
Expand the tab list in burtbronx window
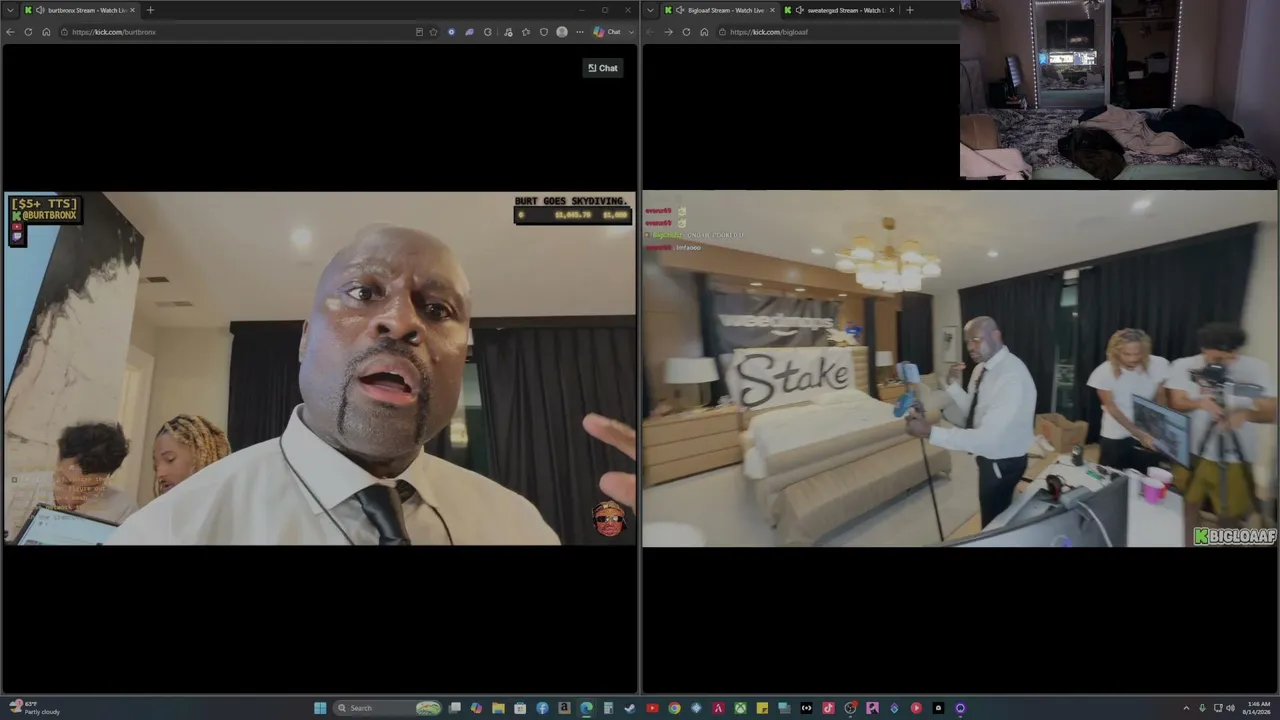[10, 10]
